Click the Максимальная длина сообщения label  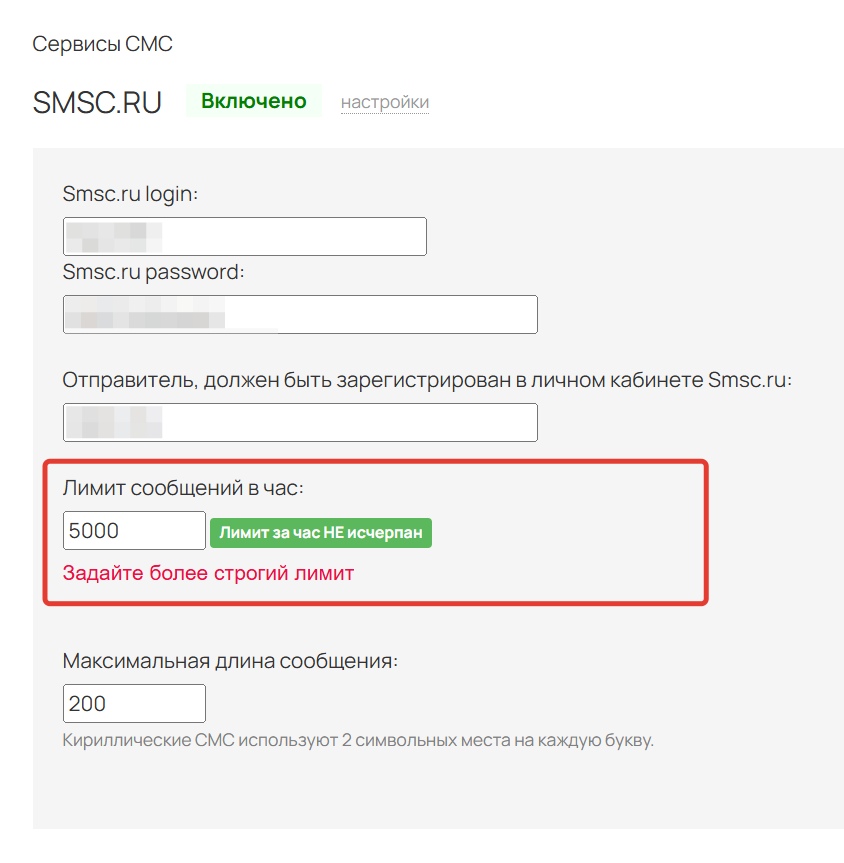click(230, 661)
